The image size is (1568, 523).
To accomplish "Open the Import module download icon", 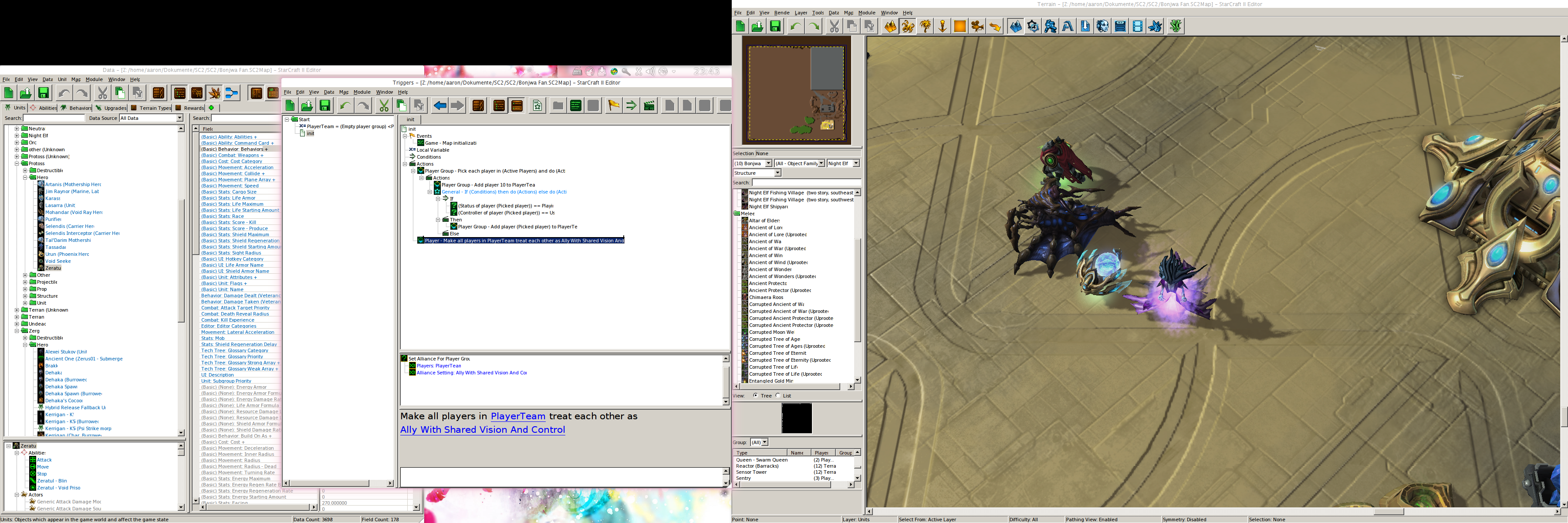I will pos(1085,26).
